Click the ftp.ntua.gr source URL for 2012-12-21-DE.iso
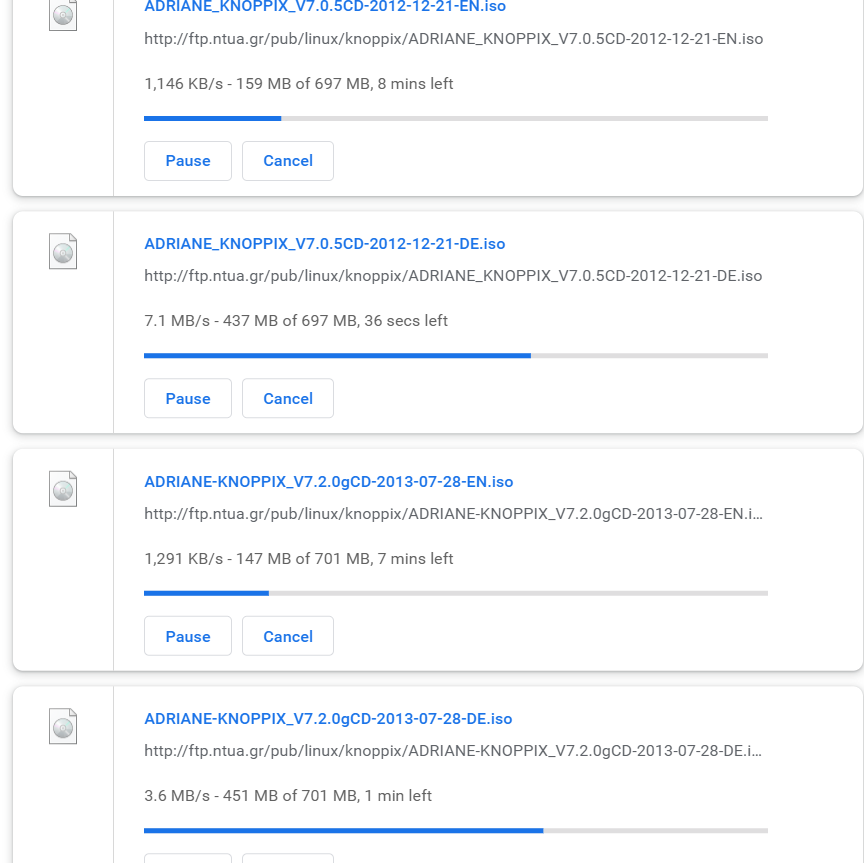Screen dimensions: 864x863 (x=453, y=276)
